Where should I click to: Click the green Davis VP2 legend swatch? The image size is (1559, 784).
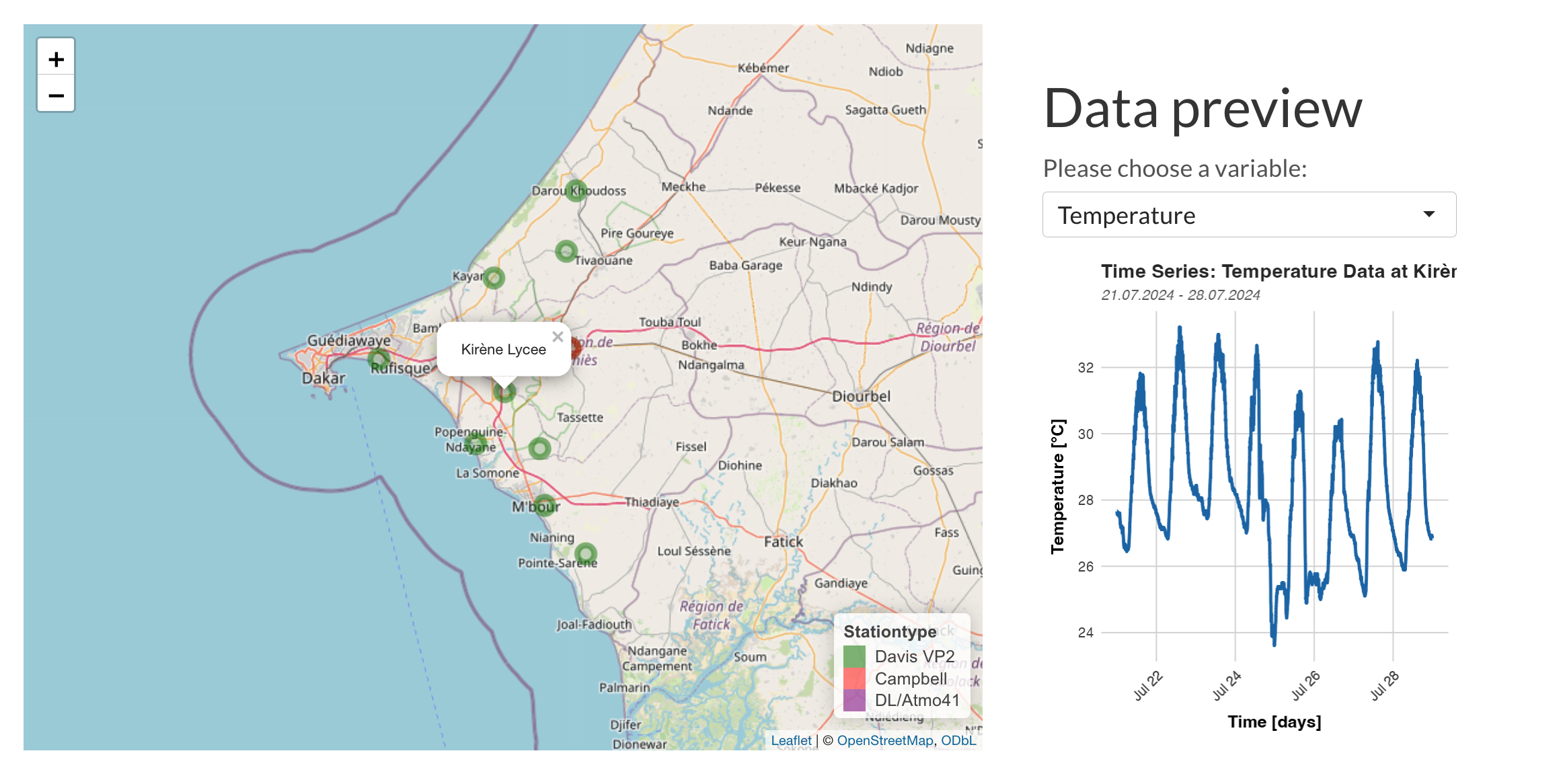(854, 656)
